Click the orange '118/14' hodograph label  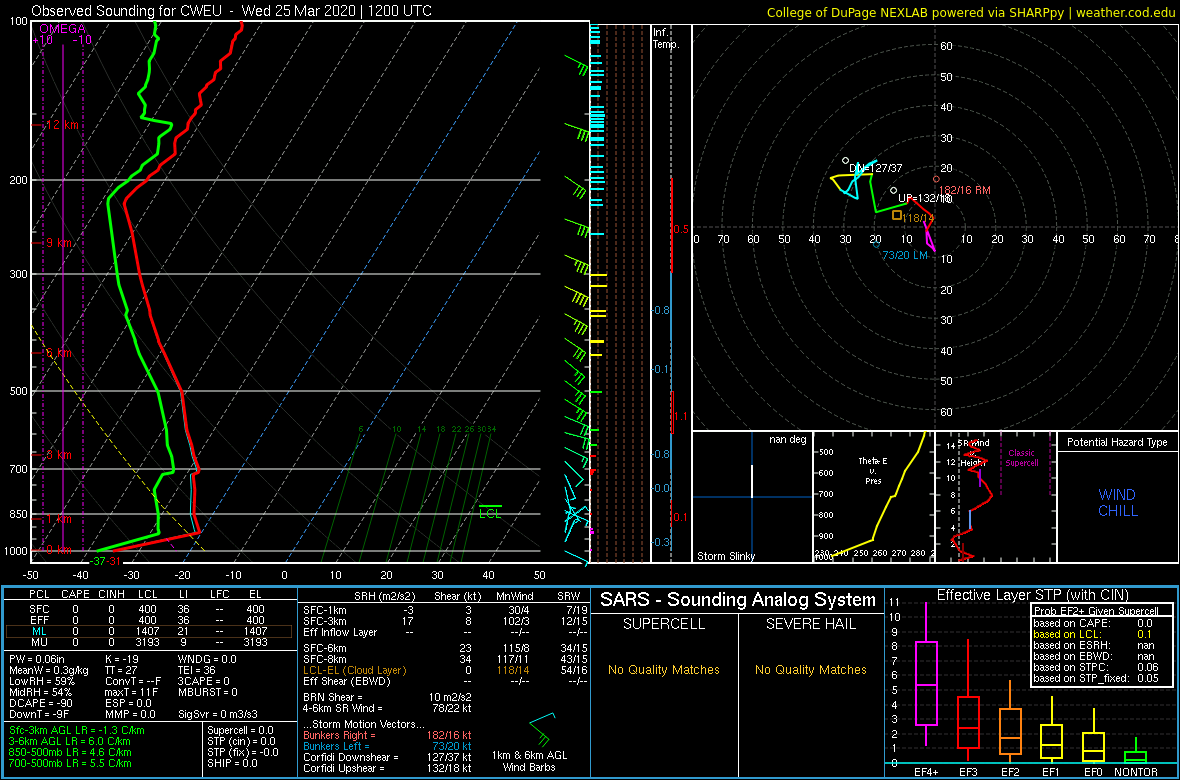(918, 218)
